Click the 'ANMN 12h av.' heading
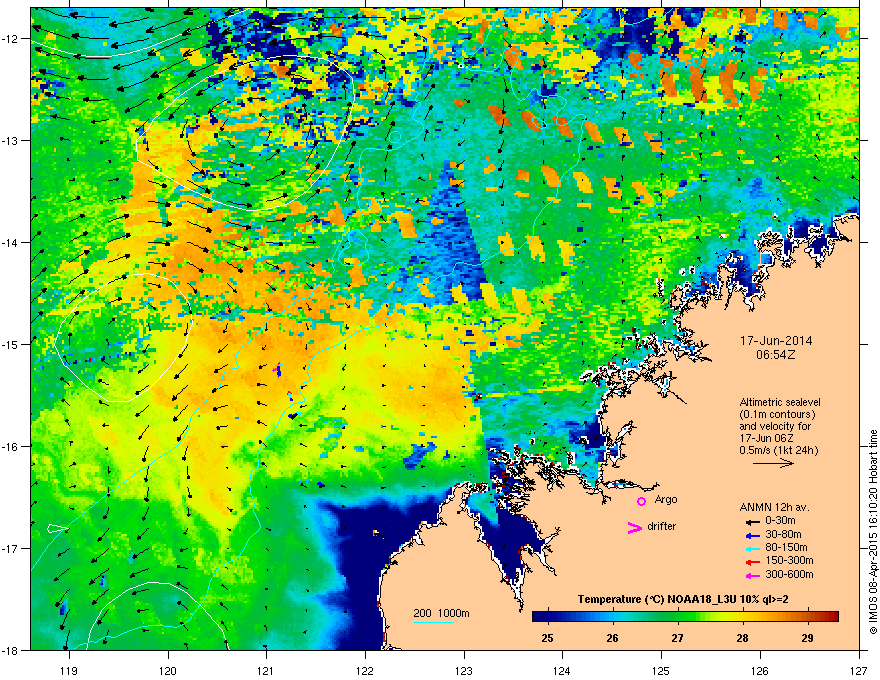 point(774,507)
